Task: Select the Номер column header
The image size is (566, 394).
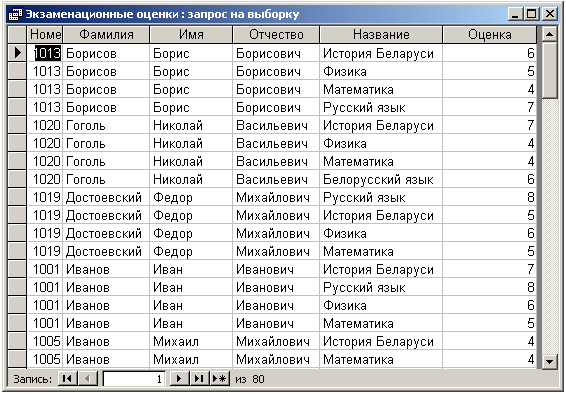Action: [45, 35]
